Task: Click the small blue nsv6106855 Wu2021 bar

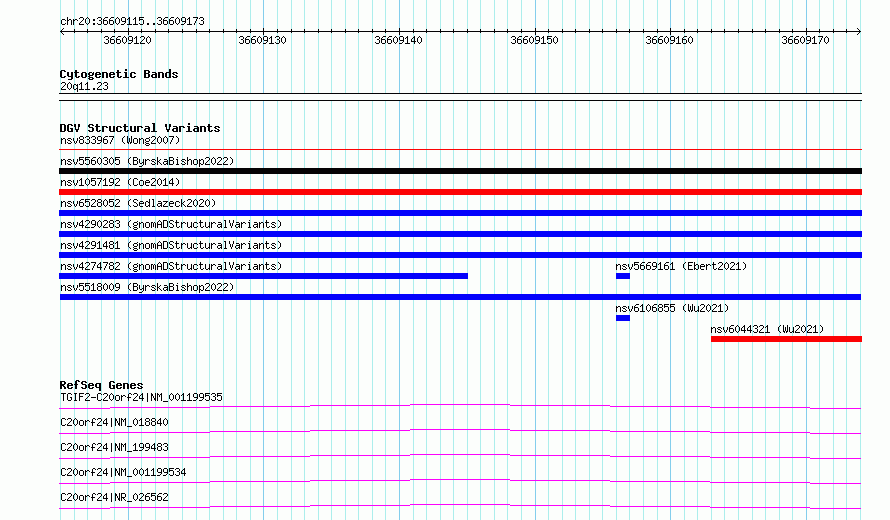Action: click(x=623, y=318)
